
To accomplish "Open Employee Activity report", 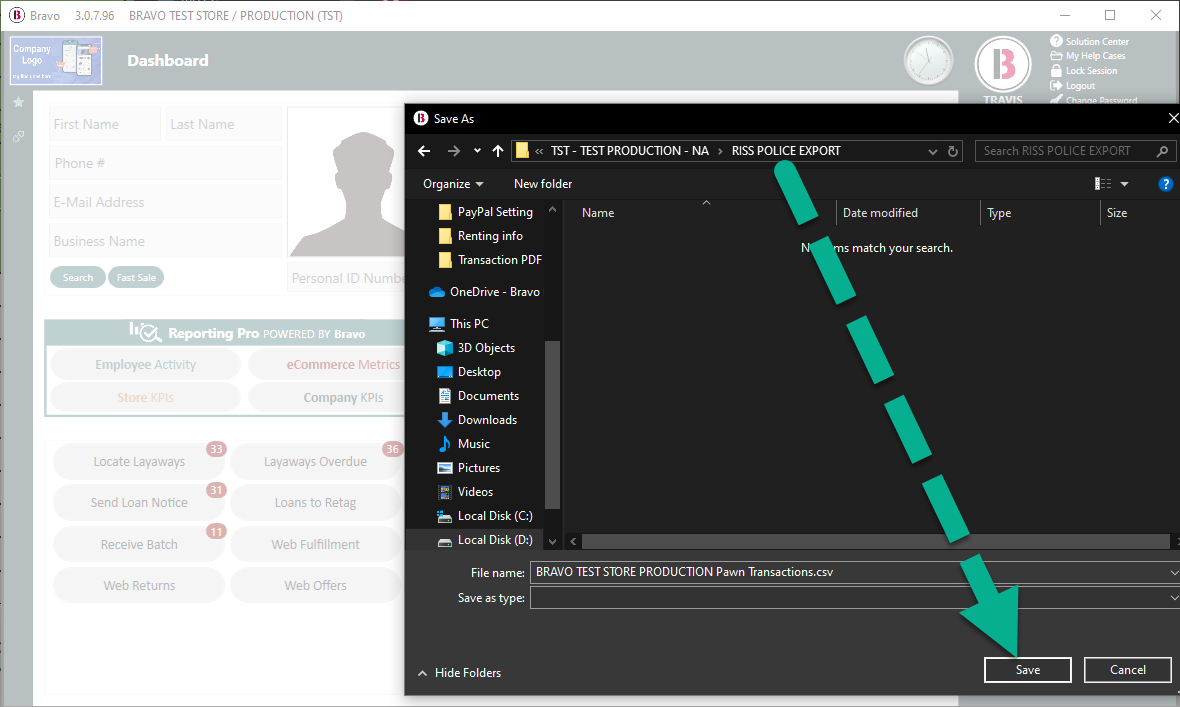I will tap(145, 364).
